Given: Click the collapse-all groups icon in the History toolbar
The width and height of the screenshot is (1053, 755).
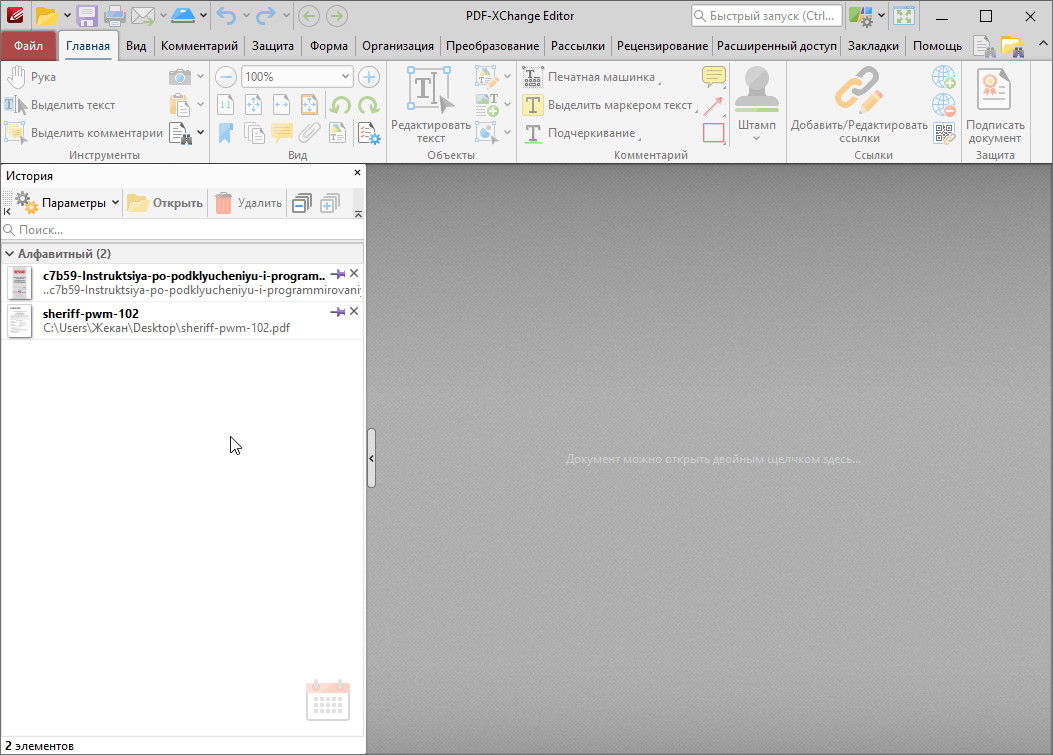Looking at the screenshot, I should 302,202.
